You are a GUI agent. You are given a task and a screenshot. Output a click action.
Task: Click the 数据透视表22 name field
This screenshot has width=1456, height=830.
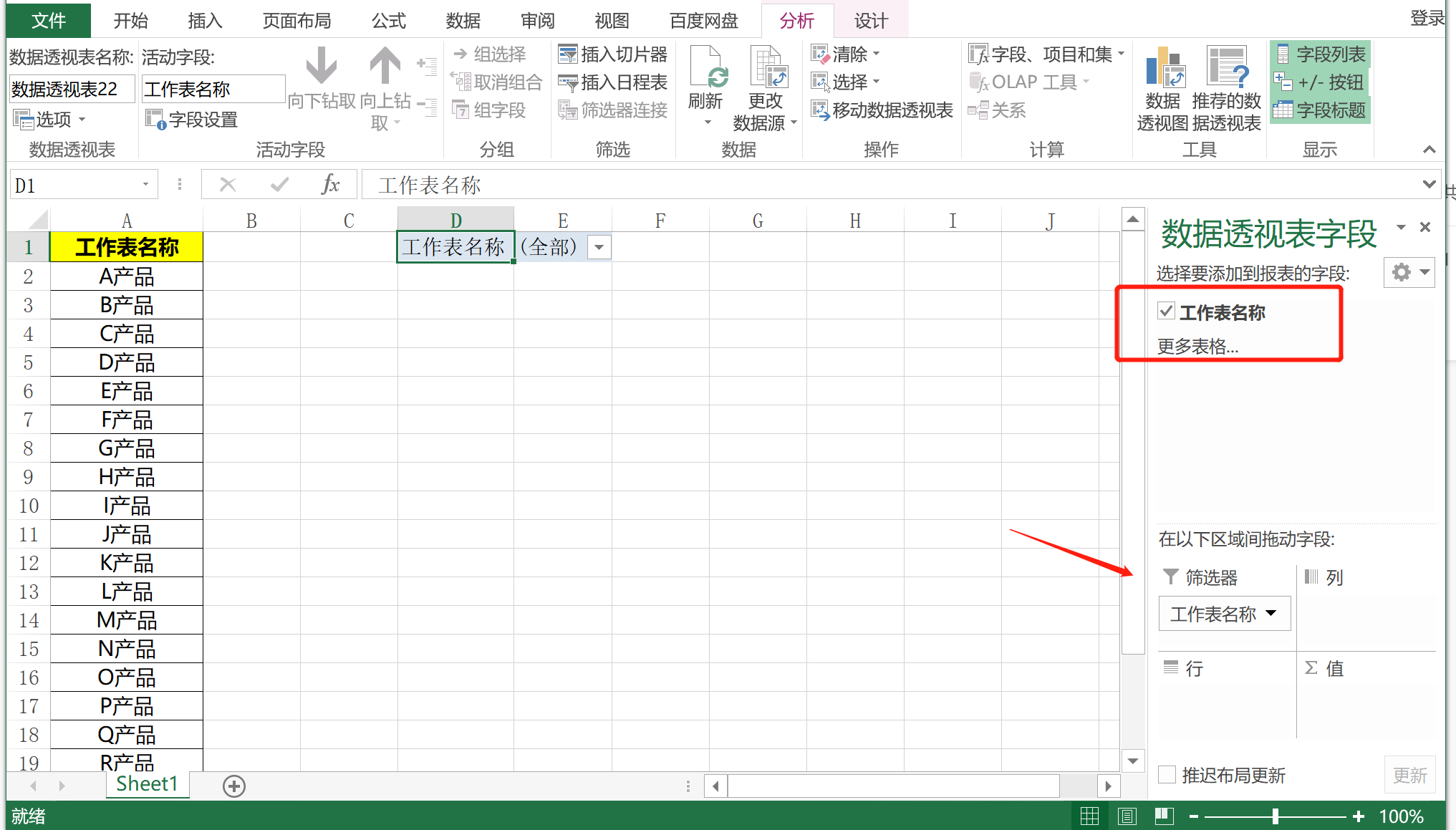72,89
